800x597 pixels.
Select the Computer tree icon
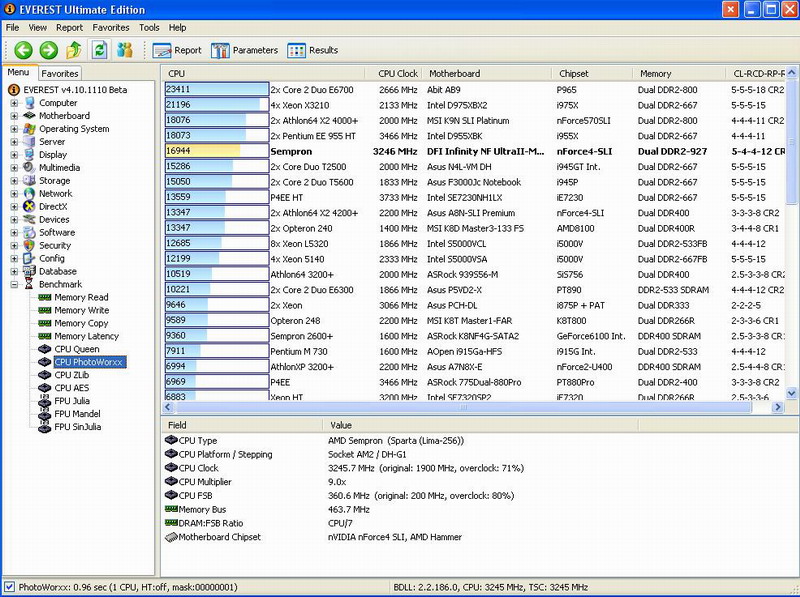pos(30,103)
